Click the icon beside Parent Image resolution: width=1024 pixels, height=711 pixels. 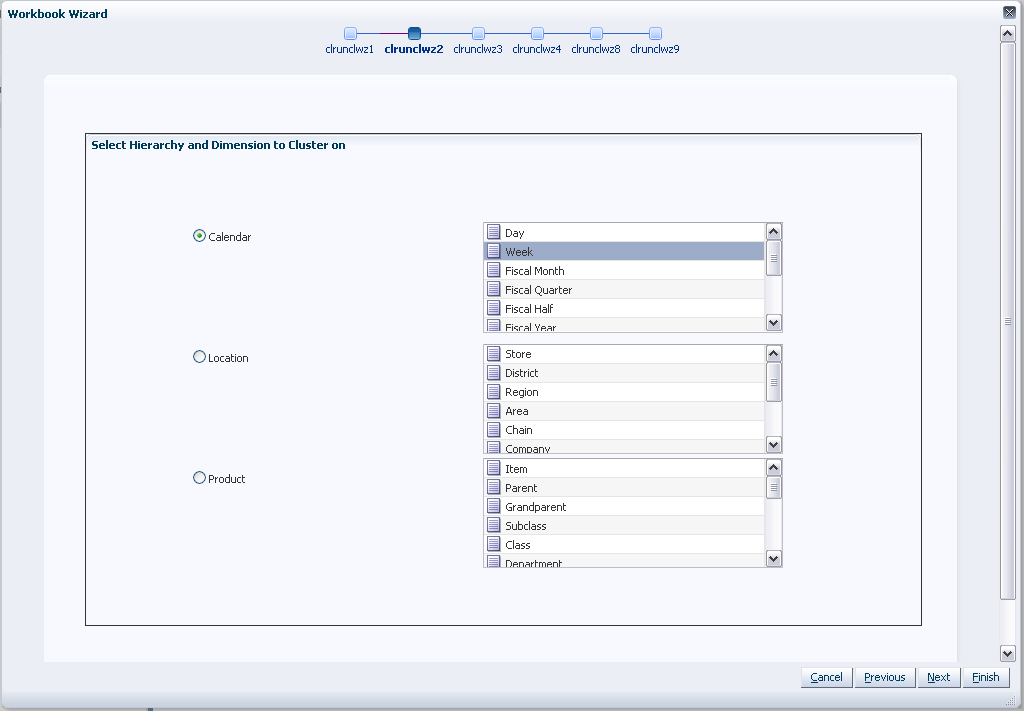click(x=494, y=487)
